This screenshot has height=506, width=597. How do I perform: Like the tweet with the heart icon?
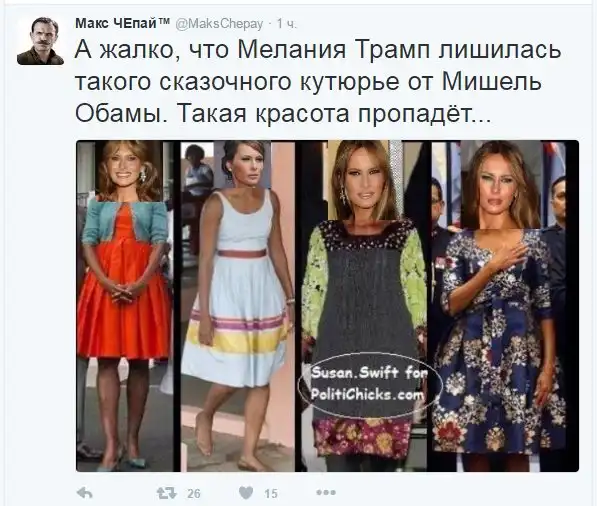(246, 493)
